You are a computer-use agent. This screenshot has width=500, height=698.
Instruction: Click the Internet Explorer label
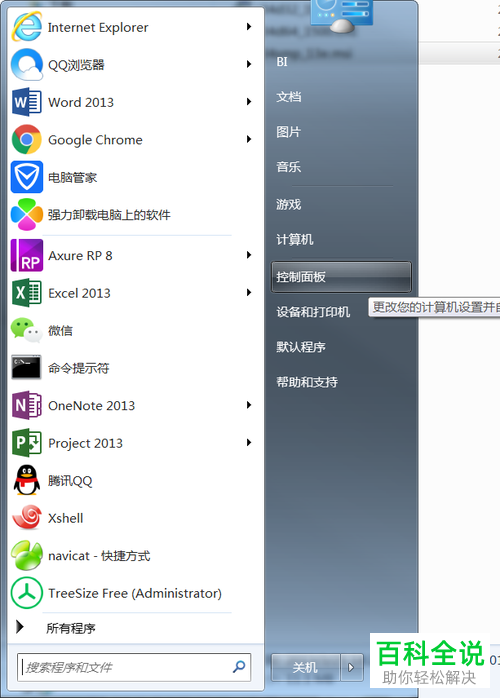(x=98, y=28)
